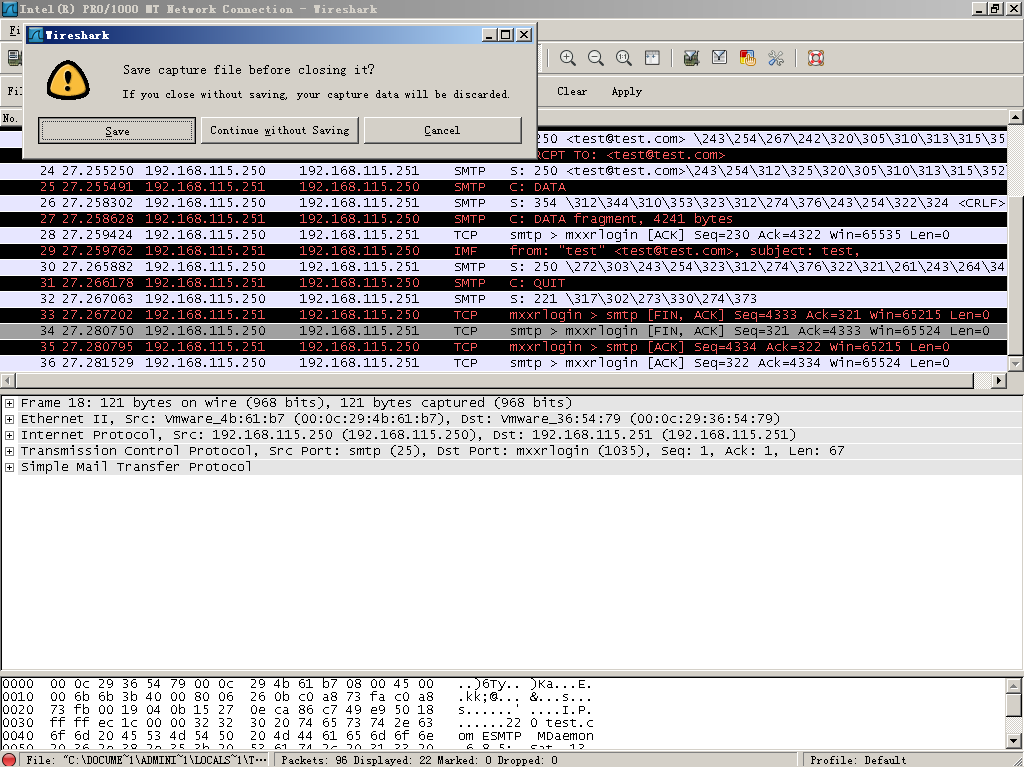Viewport: 1024px width, 768px height.
Task: Select packet 34 highlighted TCP row
Action: click(x=504, y=331)
